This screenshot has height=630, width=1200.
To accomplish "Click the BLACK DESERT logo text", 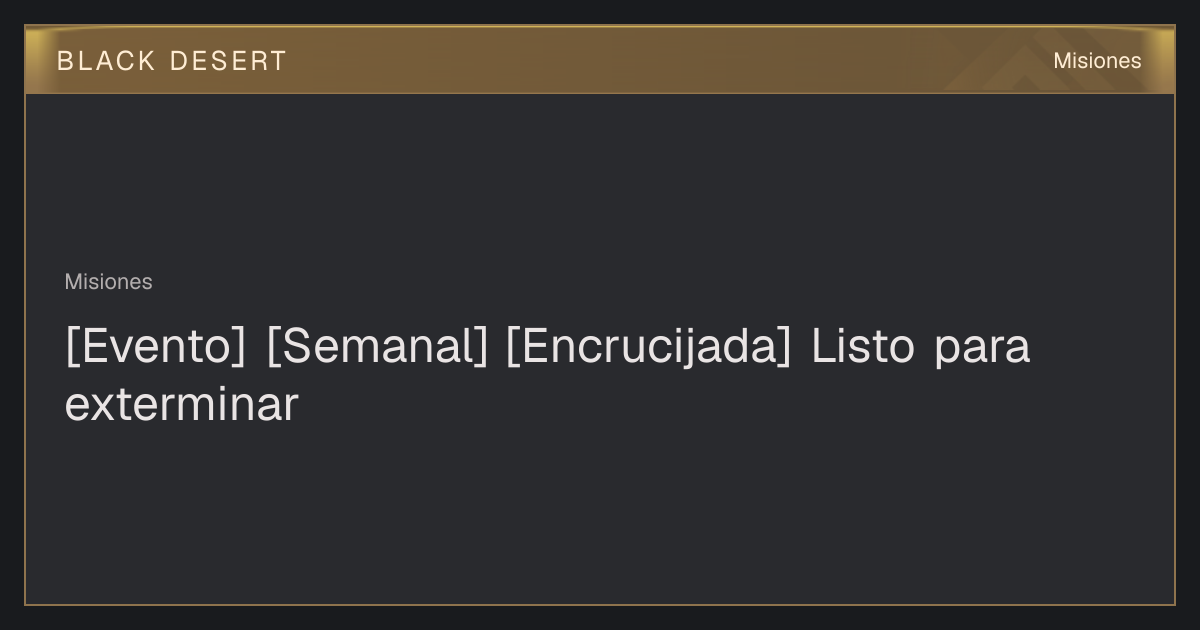I will tap(172, 61).
